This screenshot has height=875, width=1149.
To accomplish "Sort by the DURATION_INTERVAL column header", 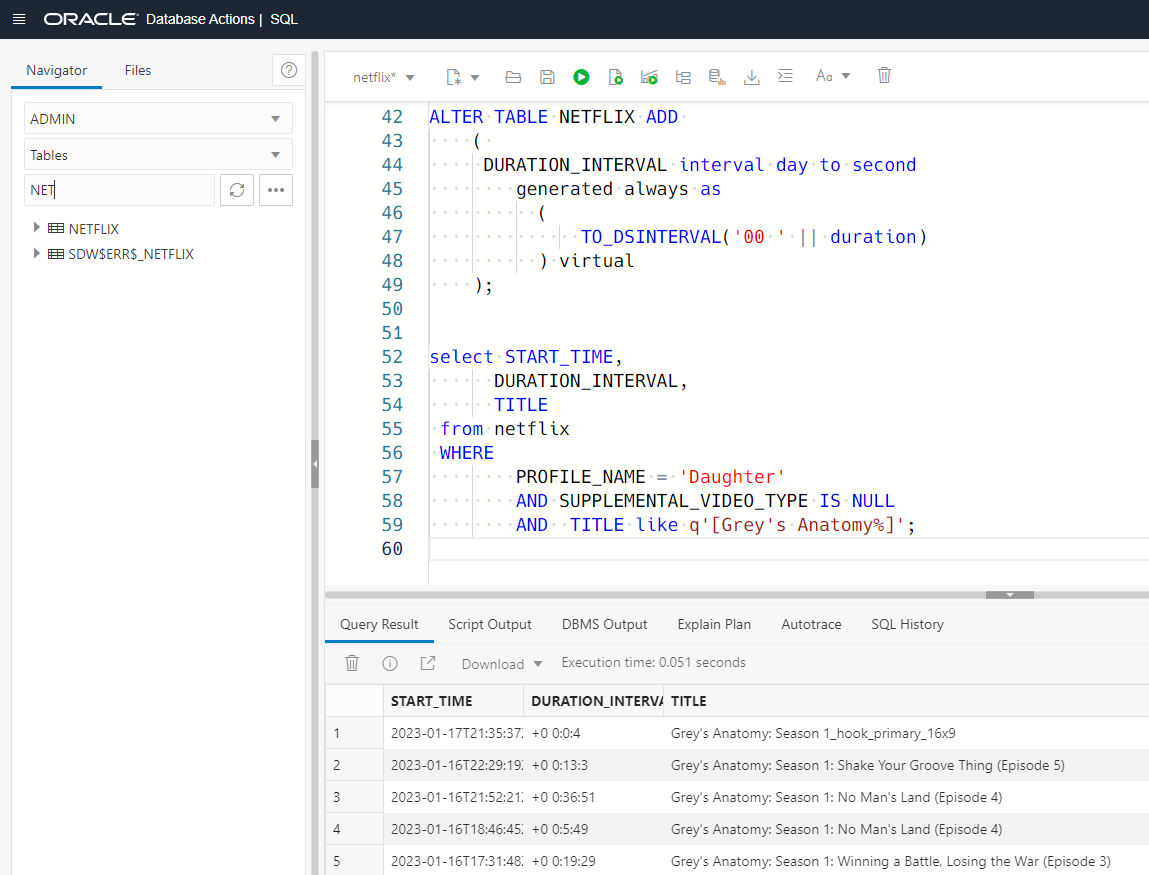I will tap(594, 701).
